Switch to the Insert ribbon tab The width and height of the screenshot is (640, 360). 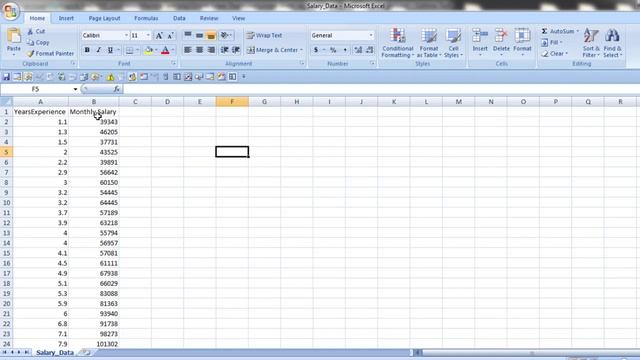[66, 18]
